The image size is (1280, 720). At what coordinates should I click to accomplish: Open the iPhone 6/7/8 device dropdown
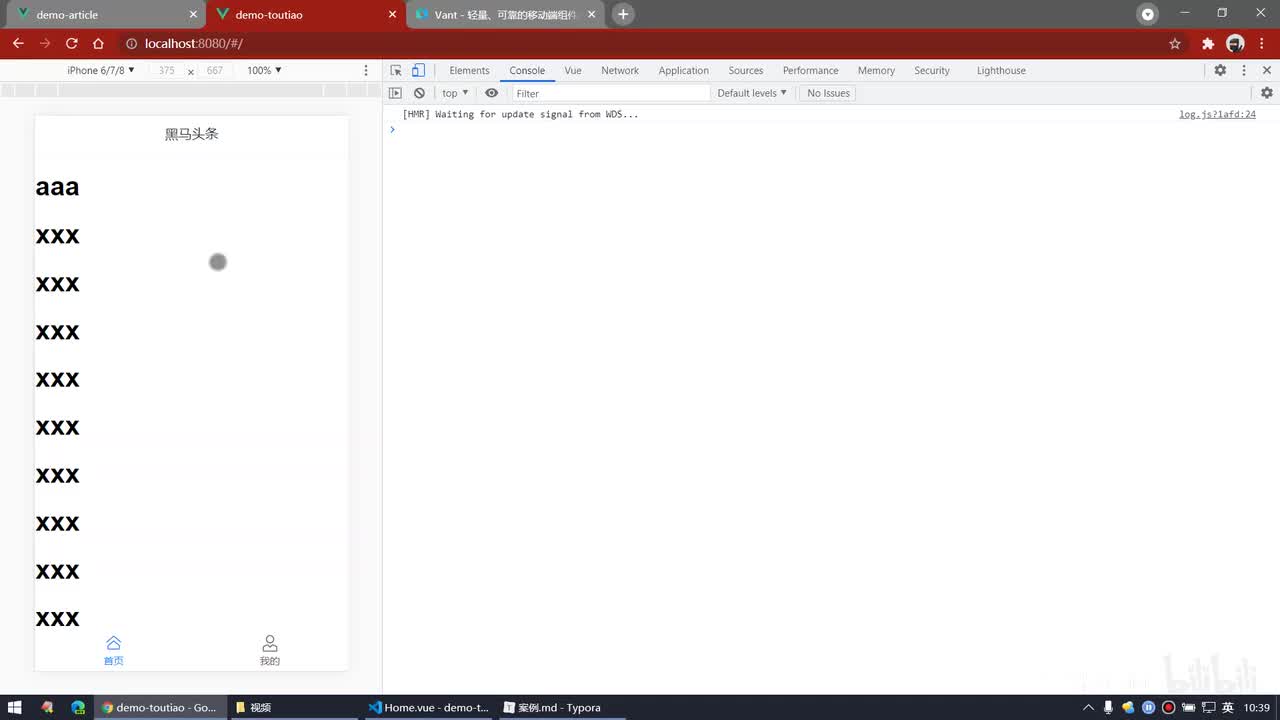(x=101, y=70)
